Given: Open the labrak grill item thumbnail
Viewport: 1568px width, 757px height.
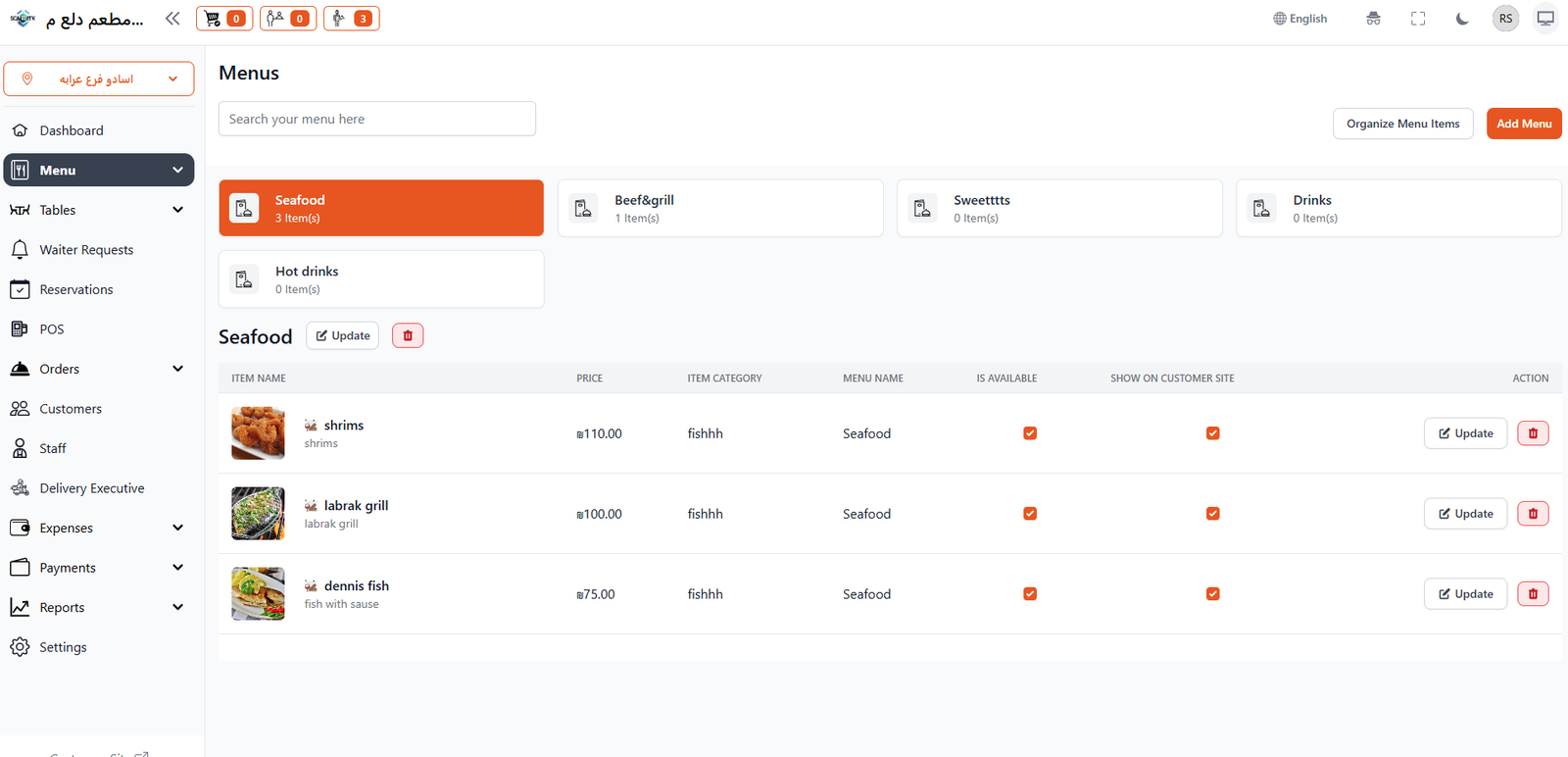Looking at the screenshot, I should (258, 514).
